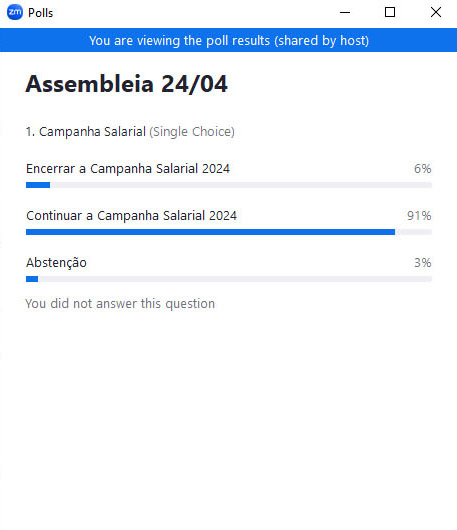
Task: Close the Polls window
Action: 436,13
